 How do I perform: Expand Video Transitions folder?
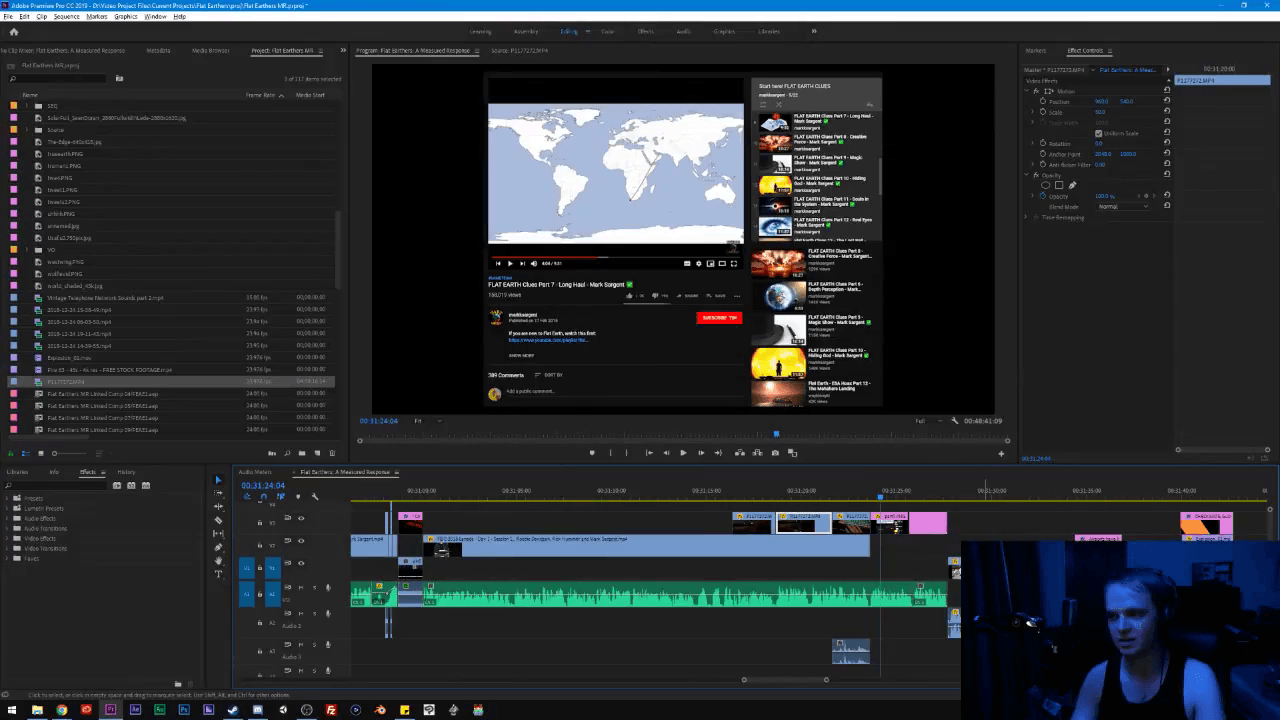8,549
